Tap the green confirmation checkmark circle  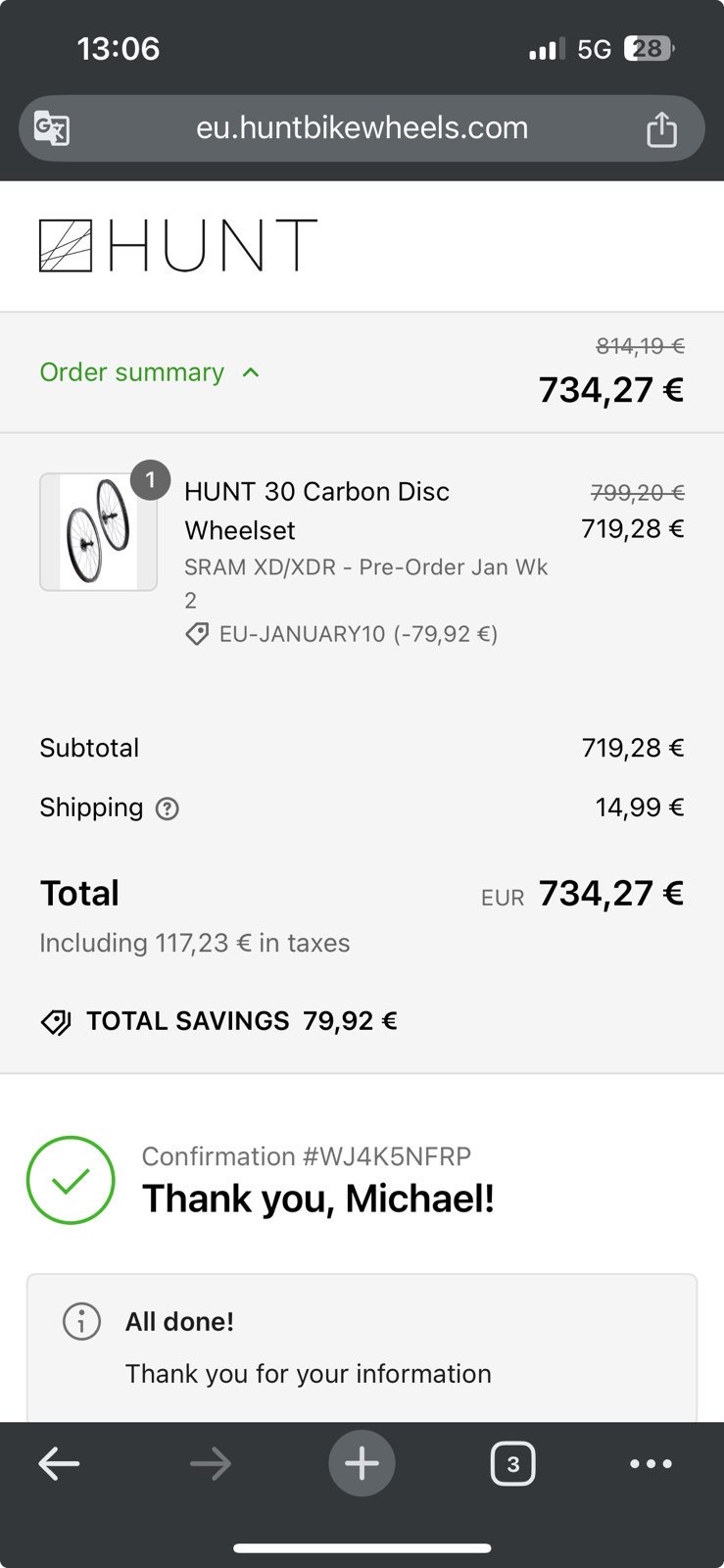click(x=71, y=1180)
